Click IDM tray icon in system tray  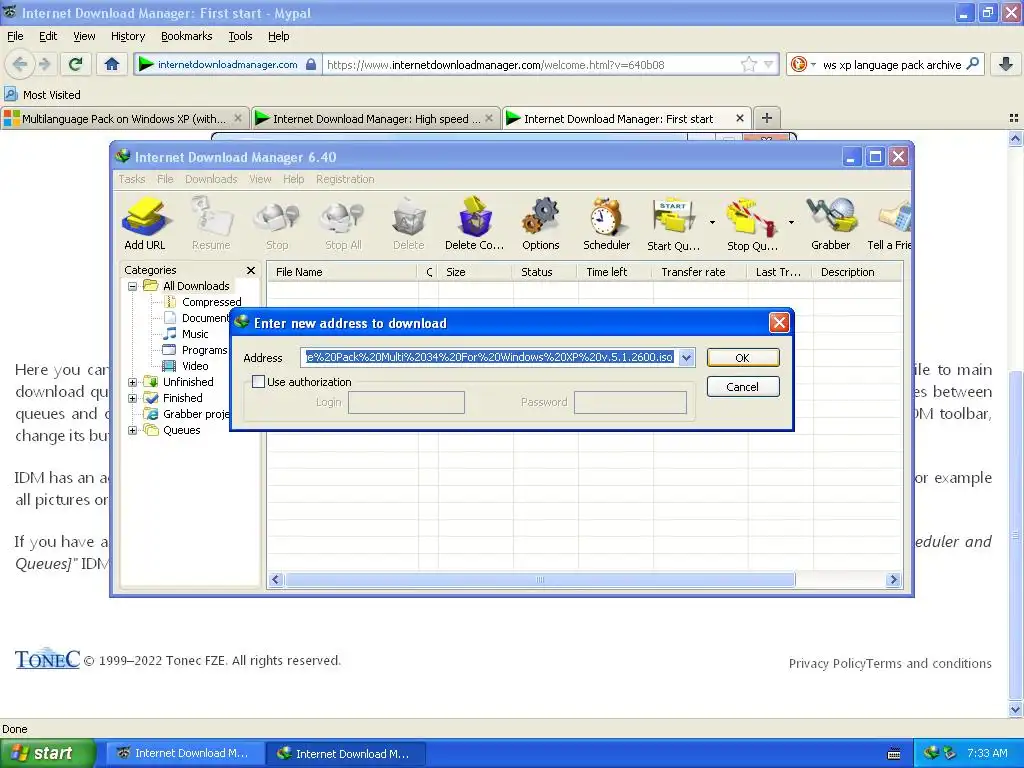pyautogui.click(x=931, y=753)
